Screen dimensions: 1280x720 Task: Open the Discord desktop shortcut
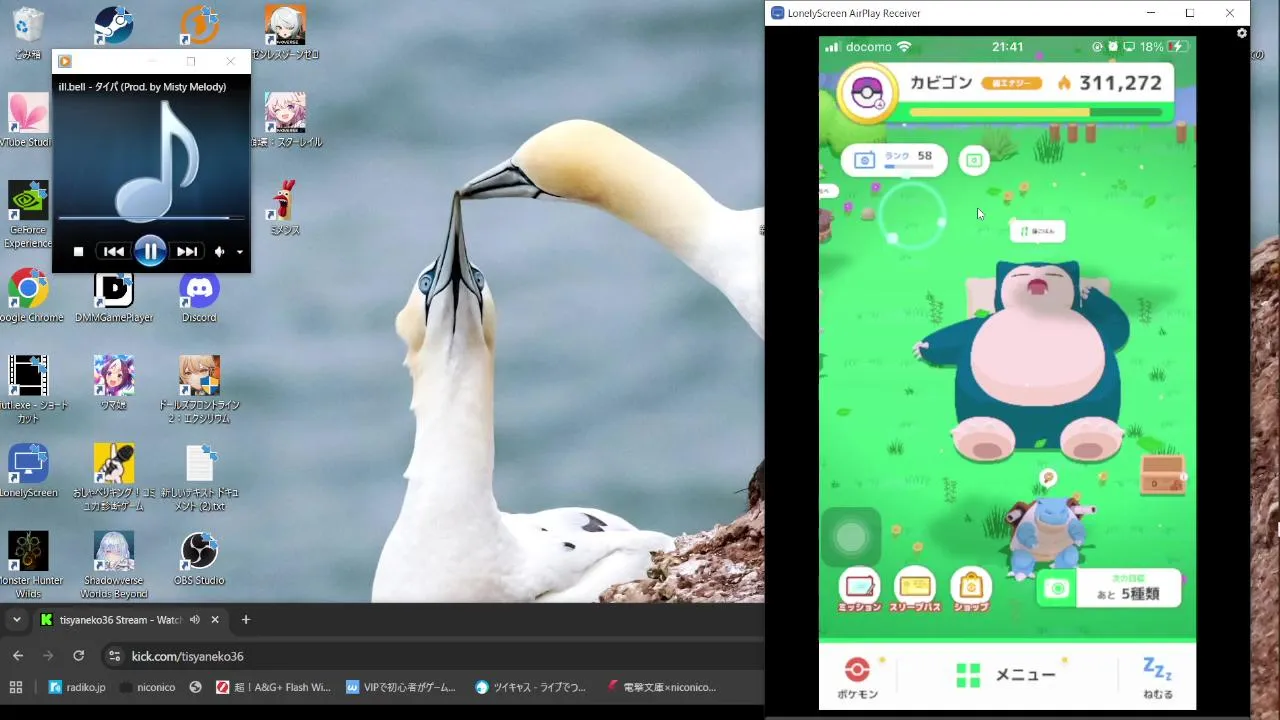point(199,295)
